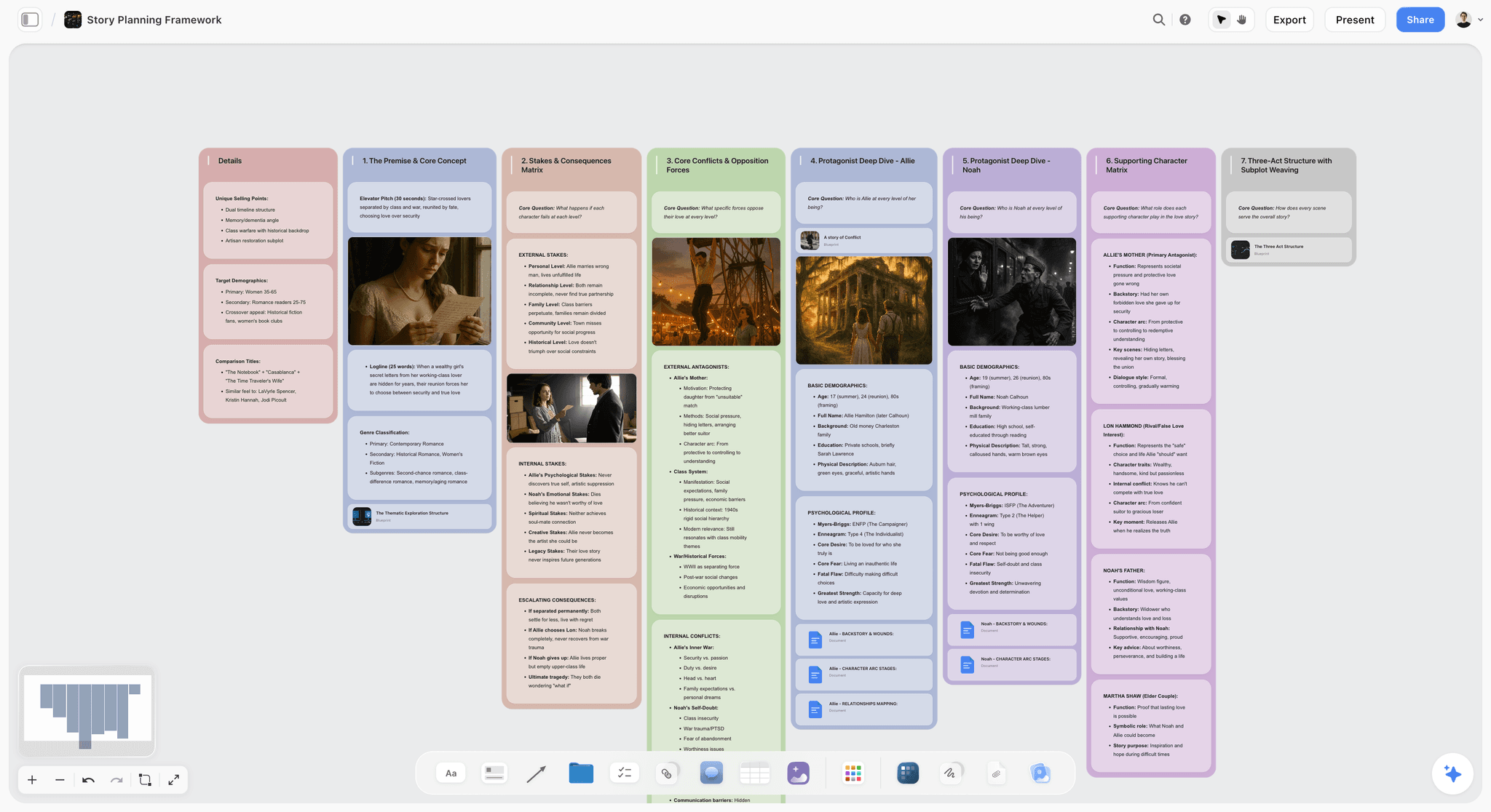Undo the last action
This screenshot has height=812, width=1491.
[88, 780]
